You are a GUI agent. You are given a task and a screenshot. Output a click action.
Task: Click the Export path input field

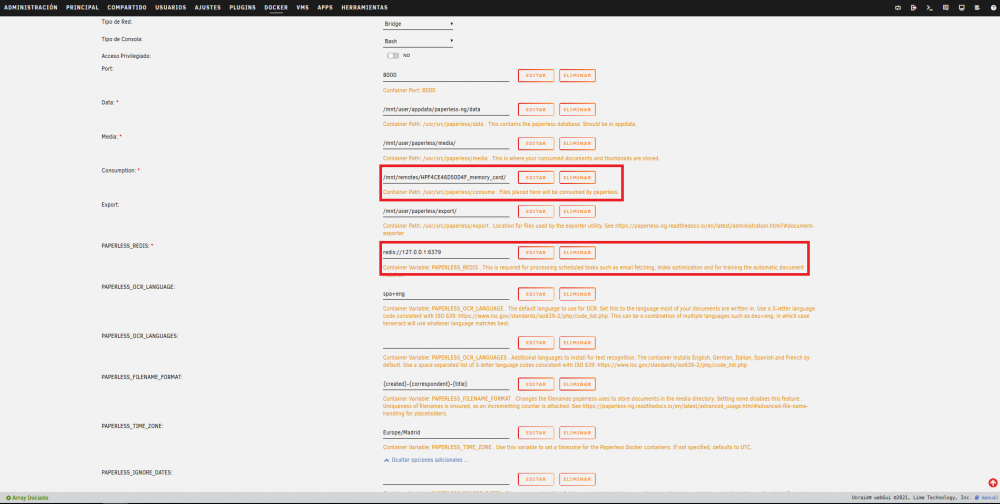pos(446,211)
